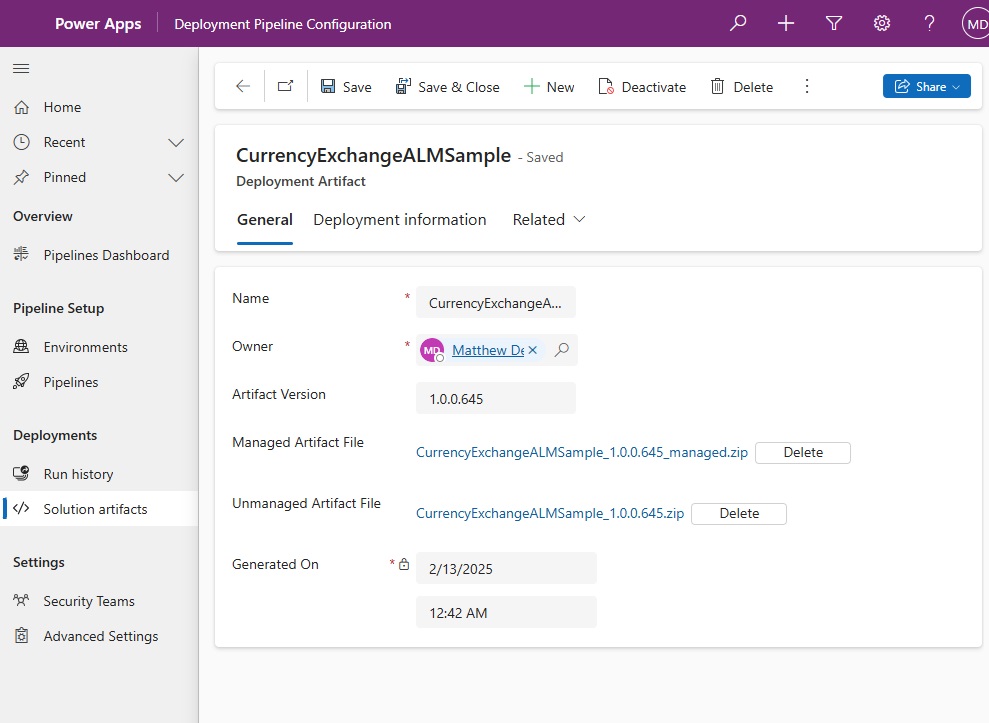Switch to the General tab
This screenshot has width=989, height=723.
pos(265,220)
